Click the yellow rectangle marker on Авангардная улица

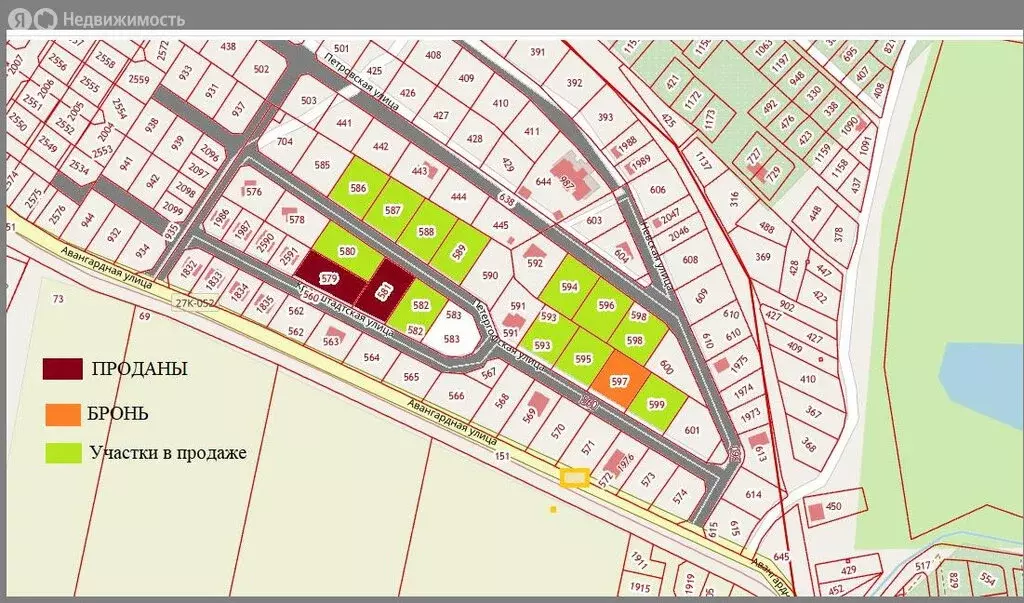573,478
